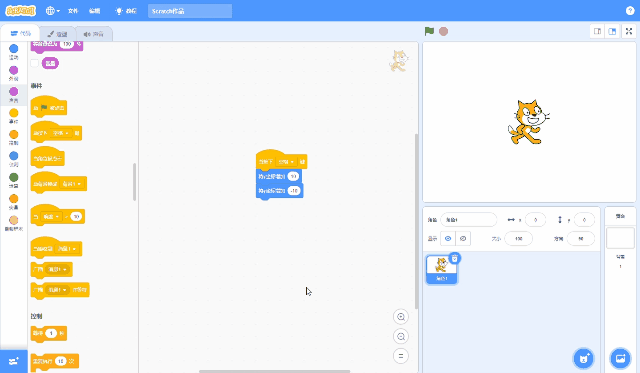The height and width of the screenshot is (373, 640).
Task: Show the sprite with the eye toggle
Action: [x=448, y=238]
